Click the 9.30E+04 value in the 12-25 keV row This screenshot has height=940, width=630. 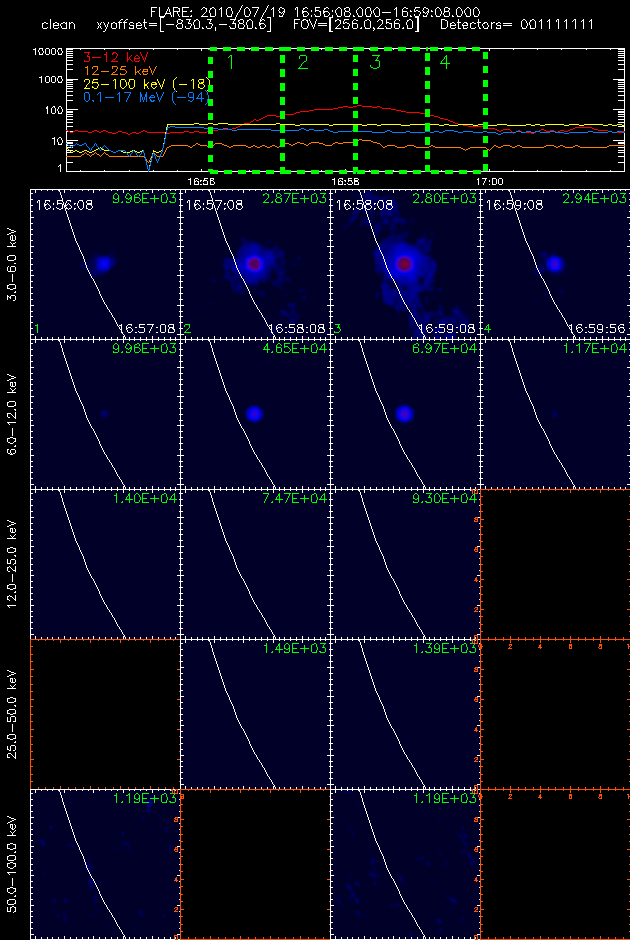coord(445,499)
